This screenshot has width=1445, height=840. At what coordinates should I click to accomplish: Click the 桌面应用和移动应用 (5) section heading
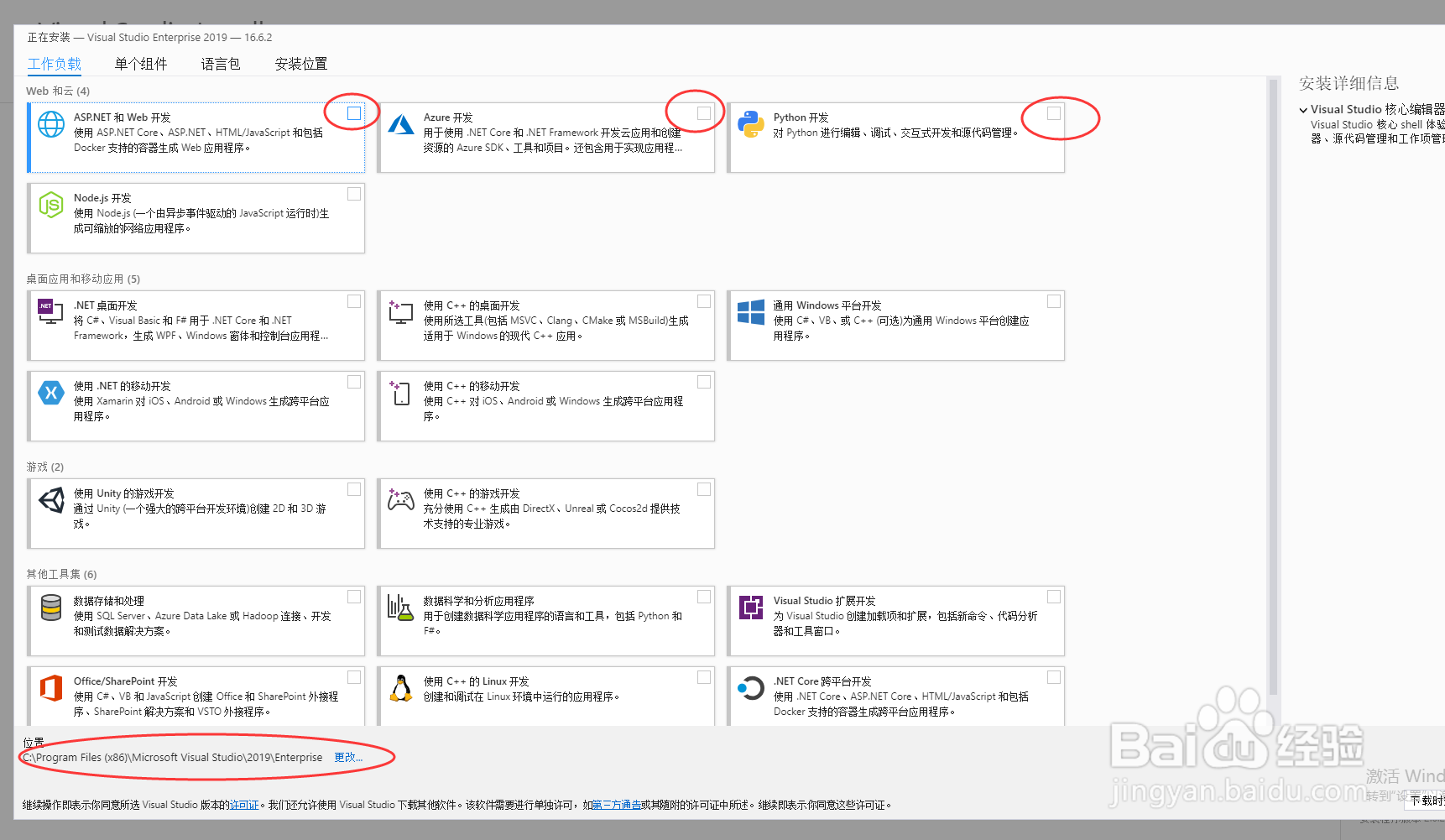pyautogui.click(x=83, y=279)
